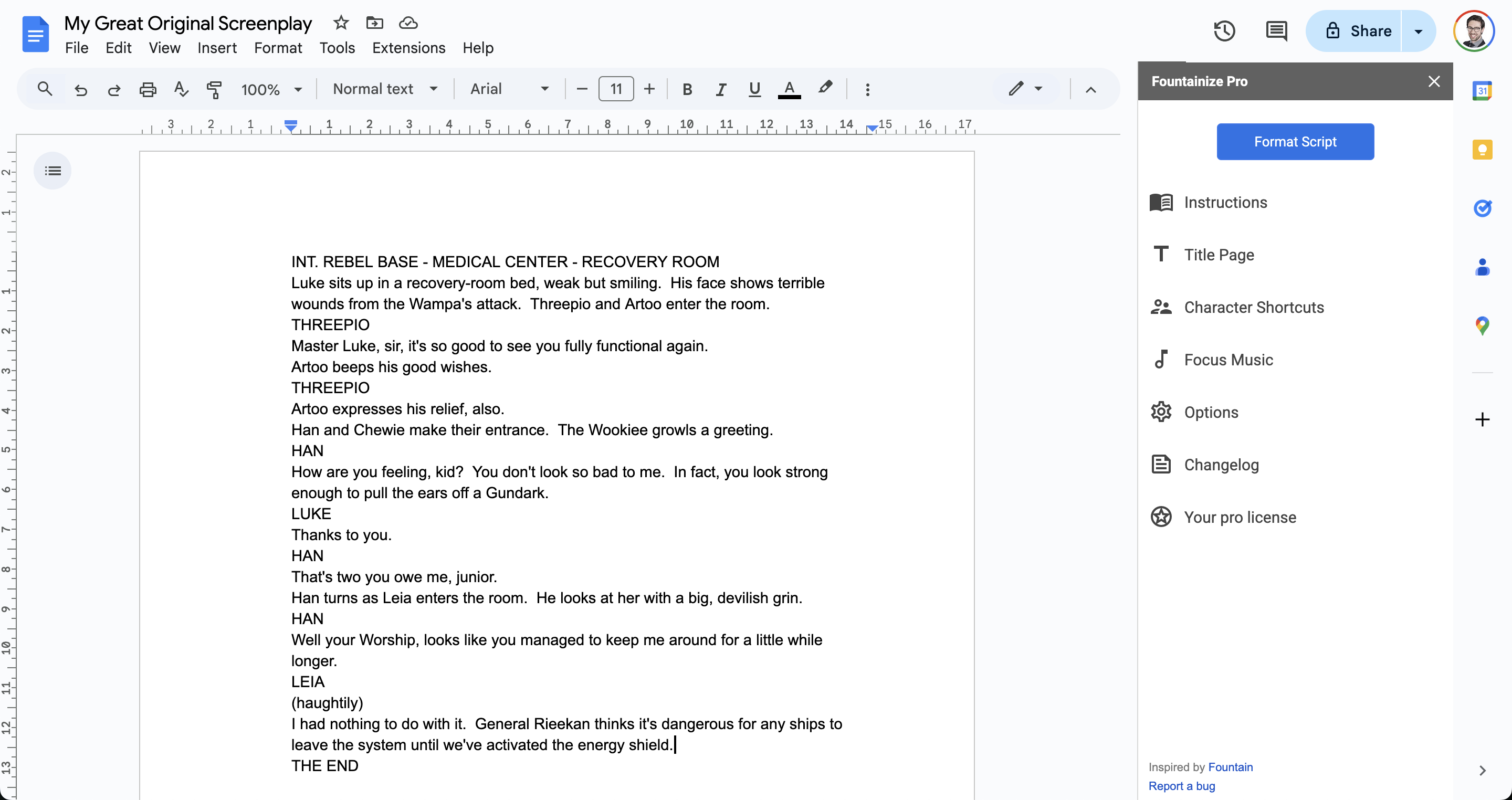This screenshot has height=800, width=1512.
Task: Get add-ons with plus icon
Action: coord(1482,419)
